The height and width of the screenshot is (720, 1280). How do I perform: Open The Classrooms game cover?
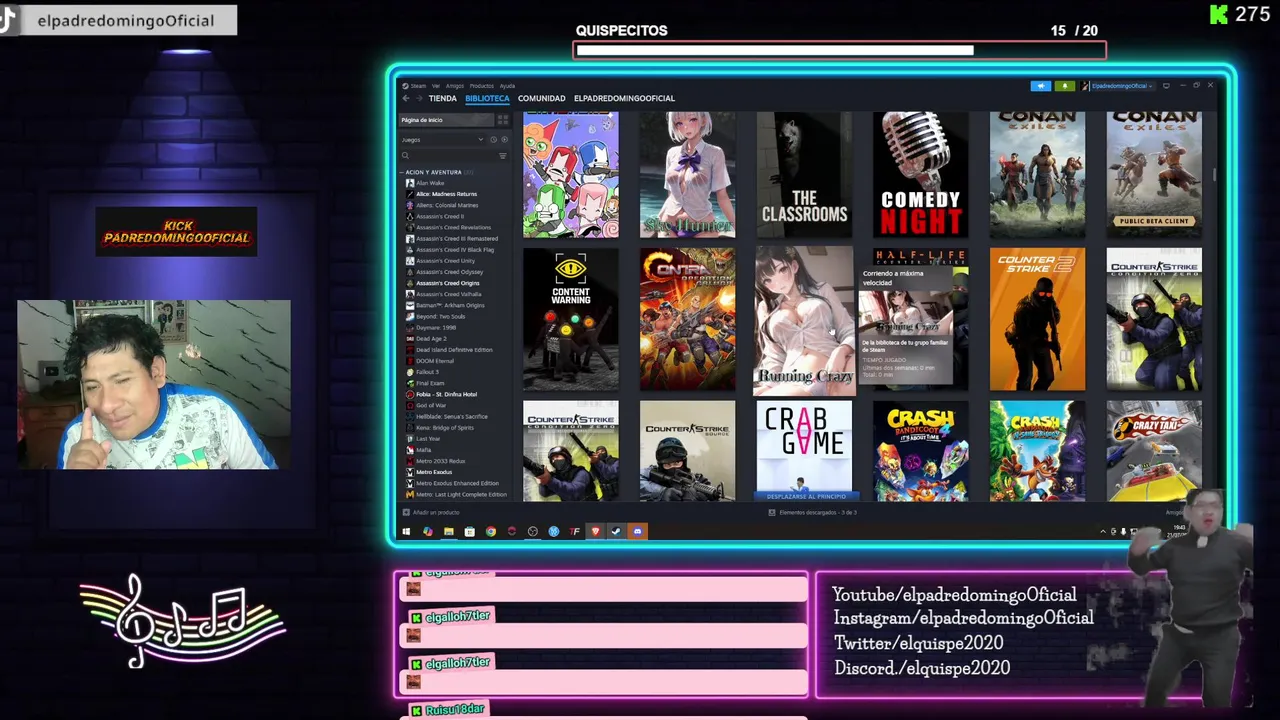click(804, 174)
